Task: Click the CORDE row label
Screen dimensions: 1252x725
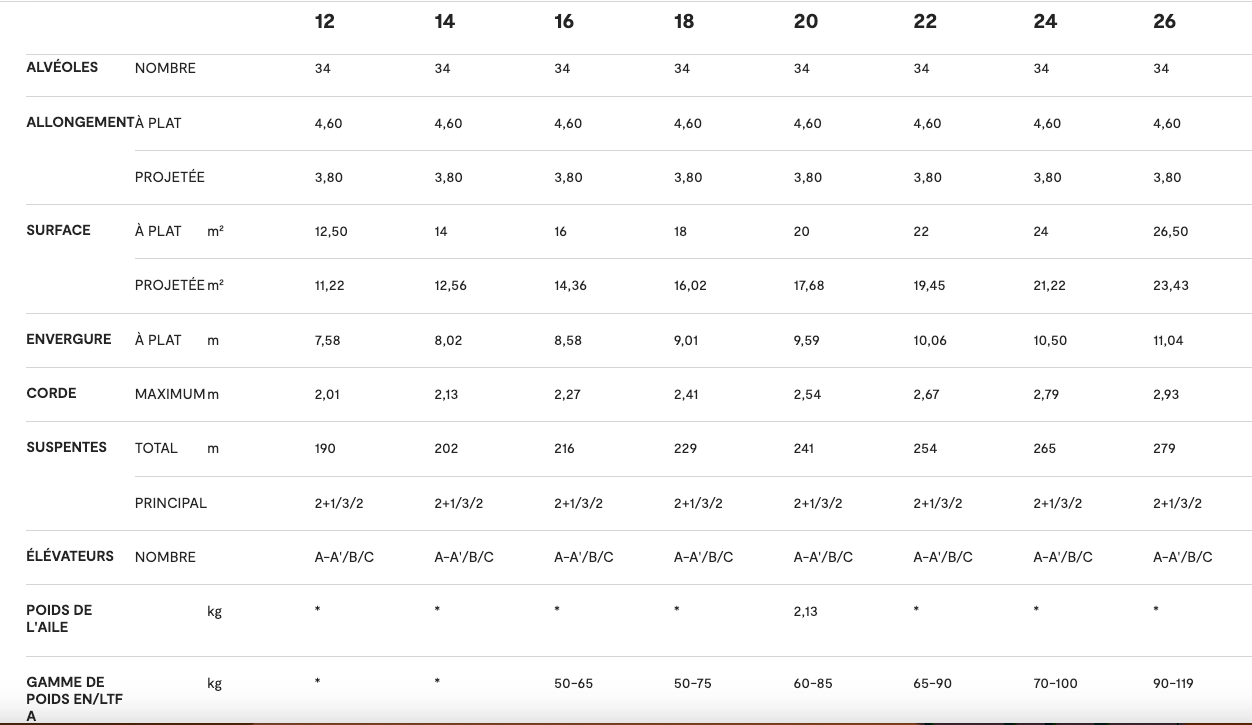Action: pos(52,393)
